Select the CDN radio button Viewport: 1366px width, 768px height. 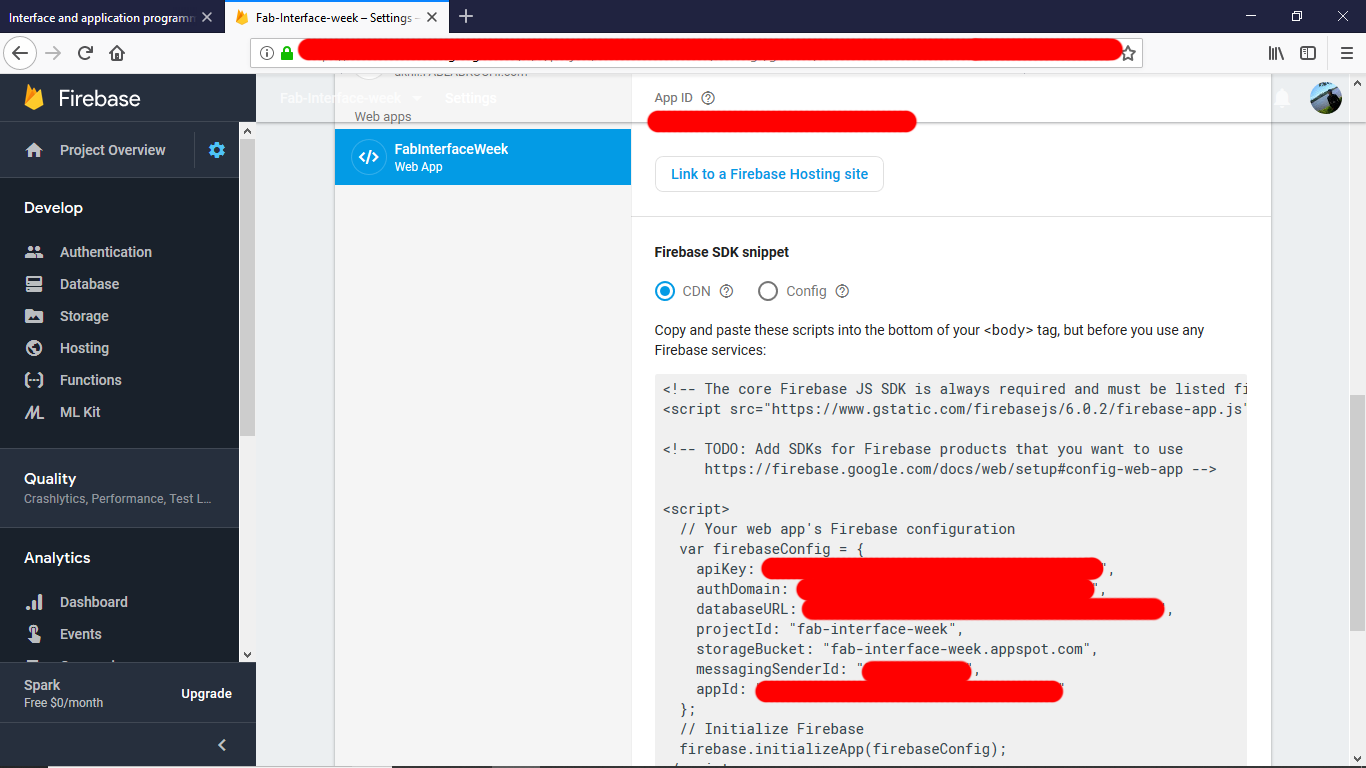(x=664, y=291)
